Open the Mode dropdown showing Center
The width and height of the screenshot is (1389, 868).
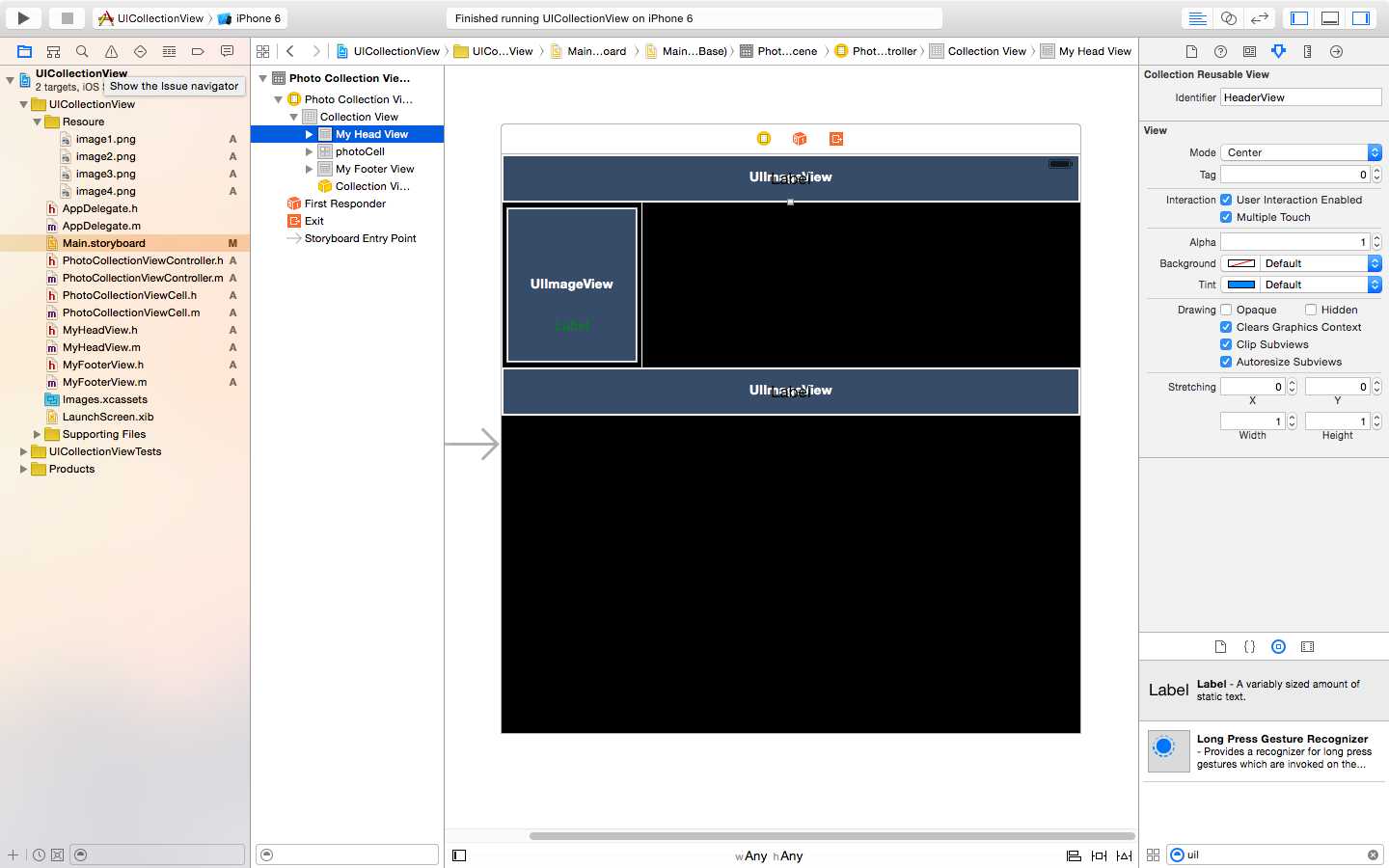point(1301,152)
